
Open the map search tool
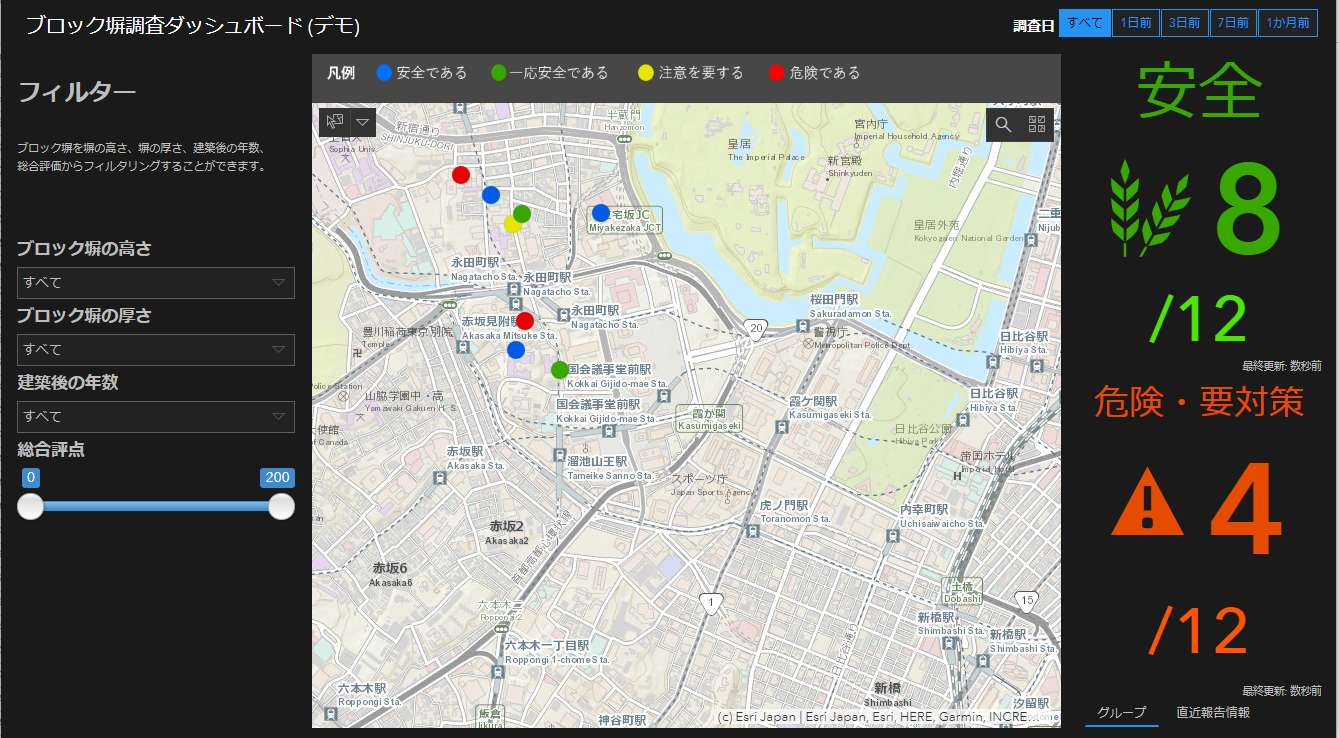[1004, 125]
